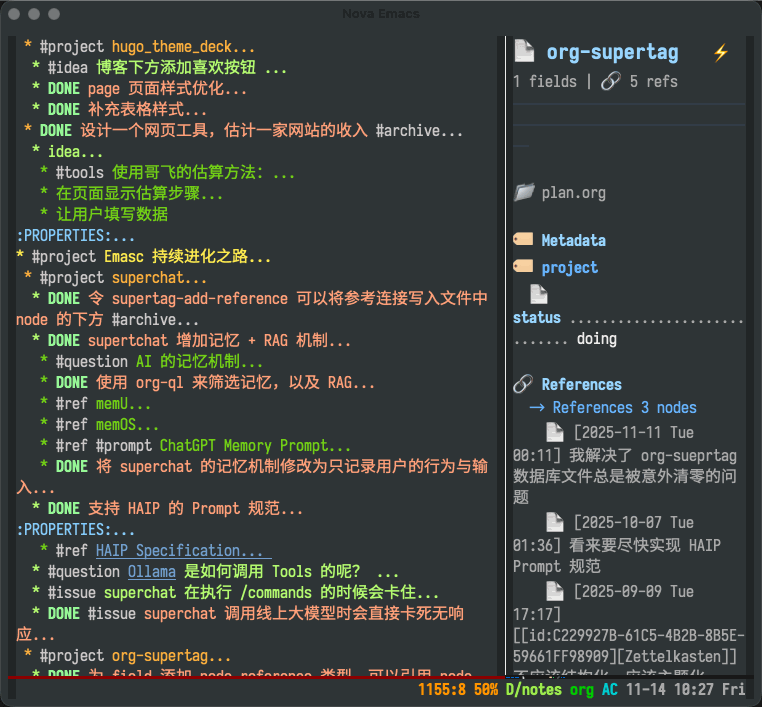Click vertical divider between the two panes

pyautogui.click(x=505, y=355)
